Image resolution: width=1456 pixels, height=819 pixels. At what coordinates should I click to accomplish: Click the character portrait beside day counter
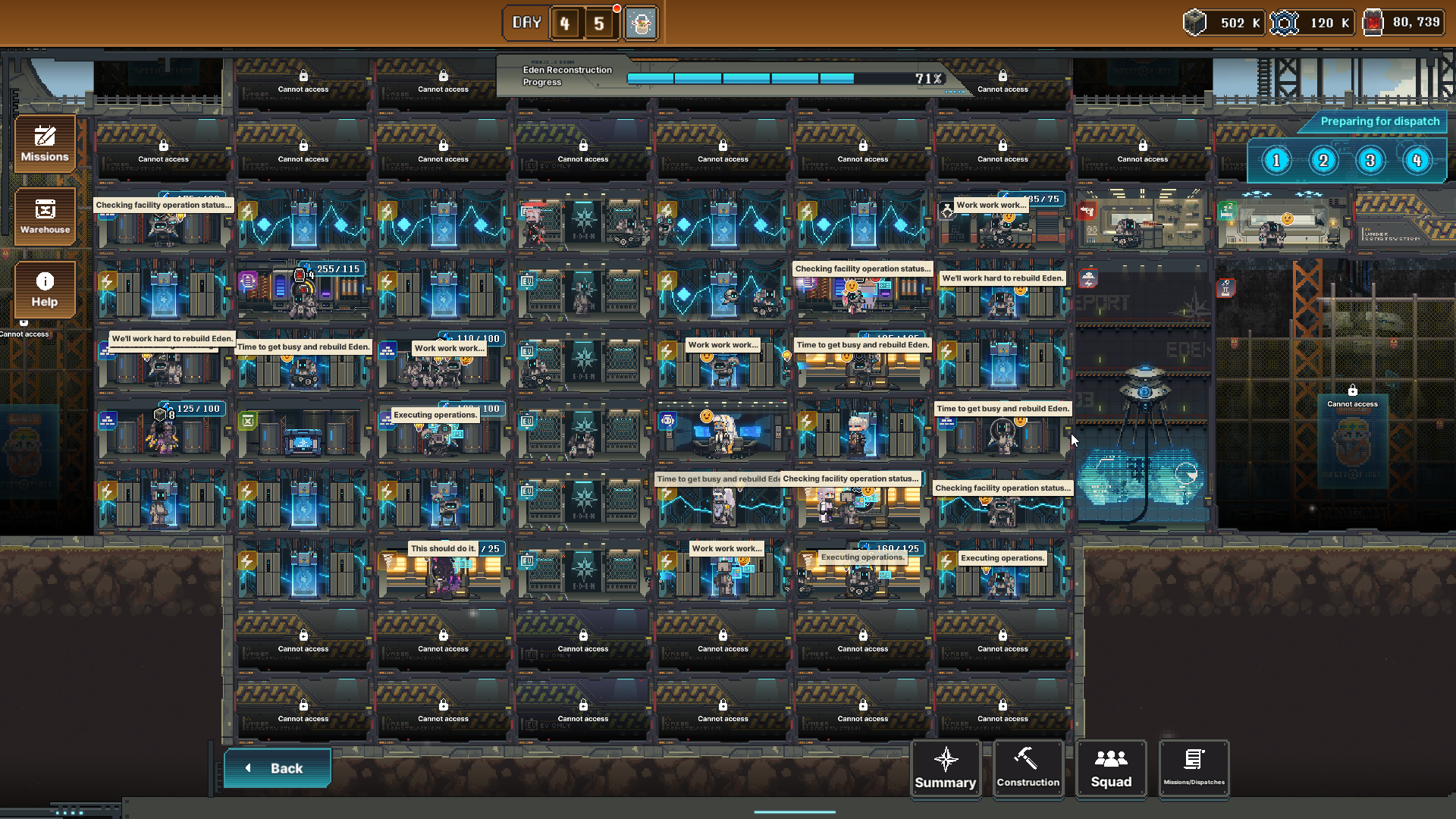[x=642, y=24]
